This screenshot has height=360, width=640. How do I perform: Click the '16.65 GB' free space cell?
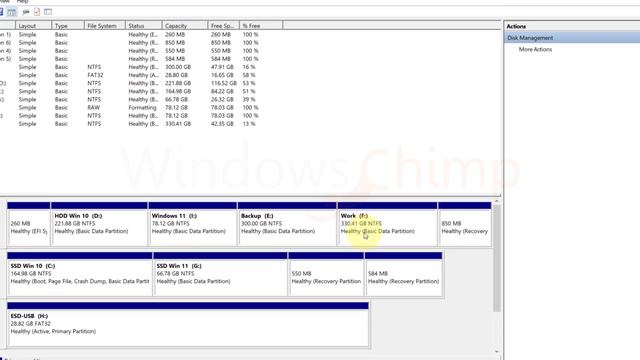point(222,75)
